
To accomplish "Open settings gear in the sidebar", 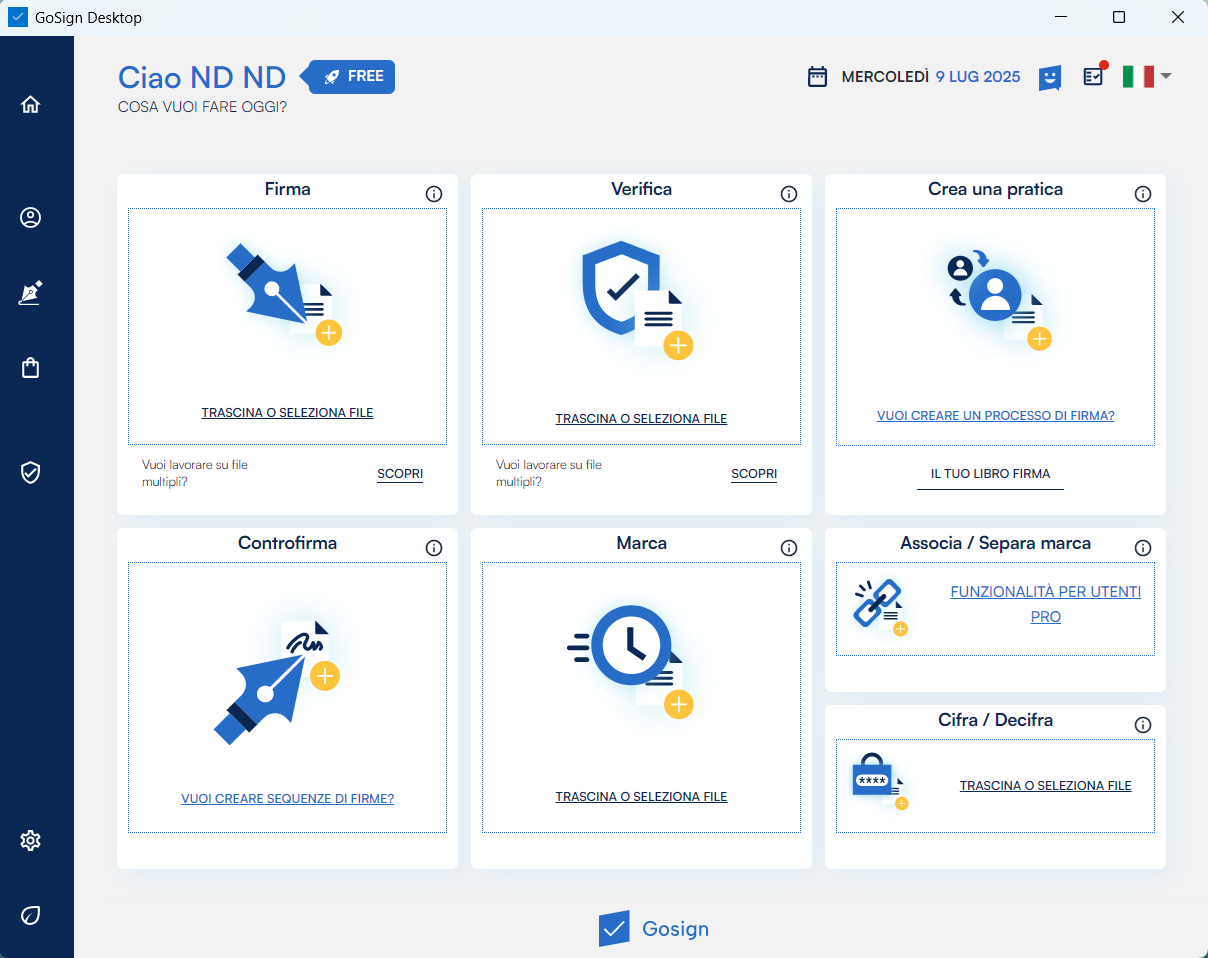I will [31, 840].
